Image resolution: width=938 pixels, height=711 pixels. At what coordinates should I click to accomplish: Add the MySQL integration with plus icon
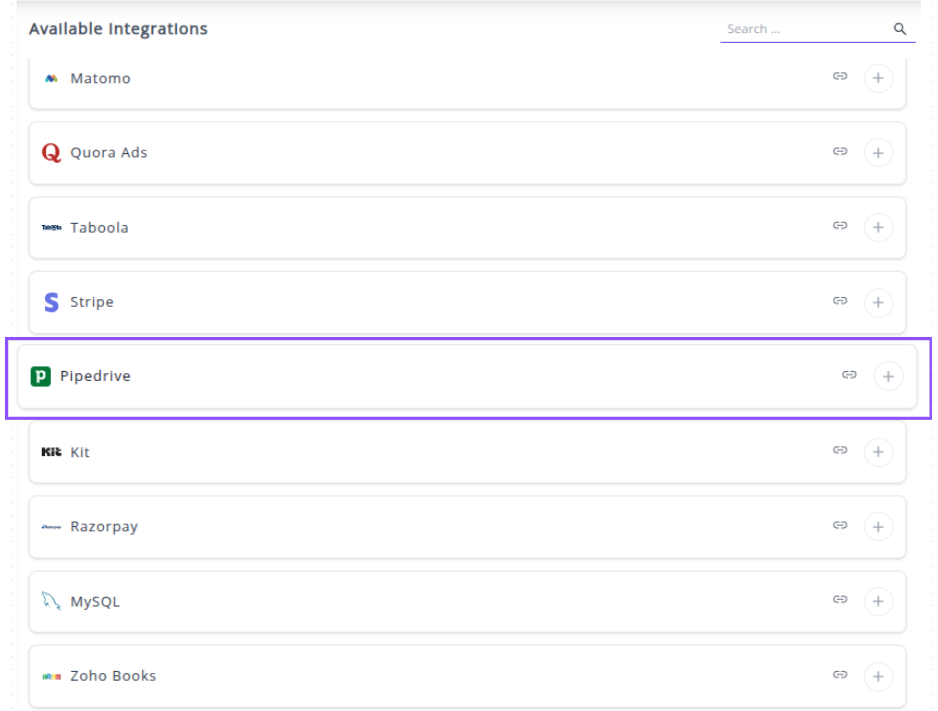point(878,601)
